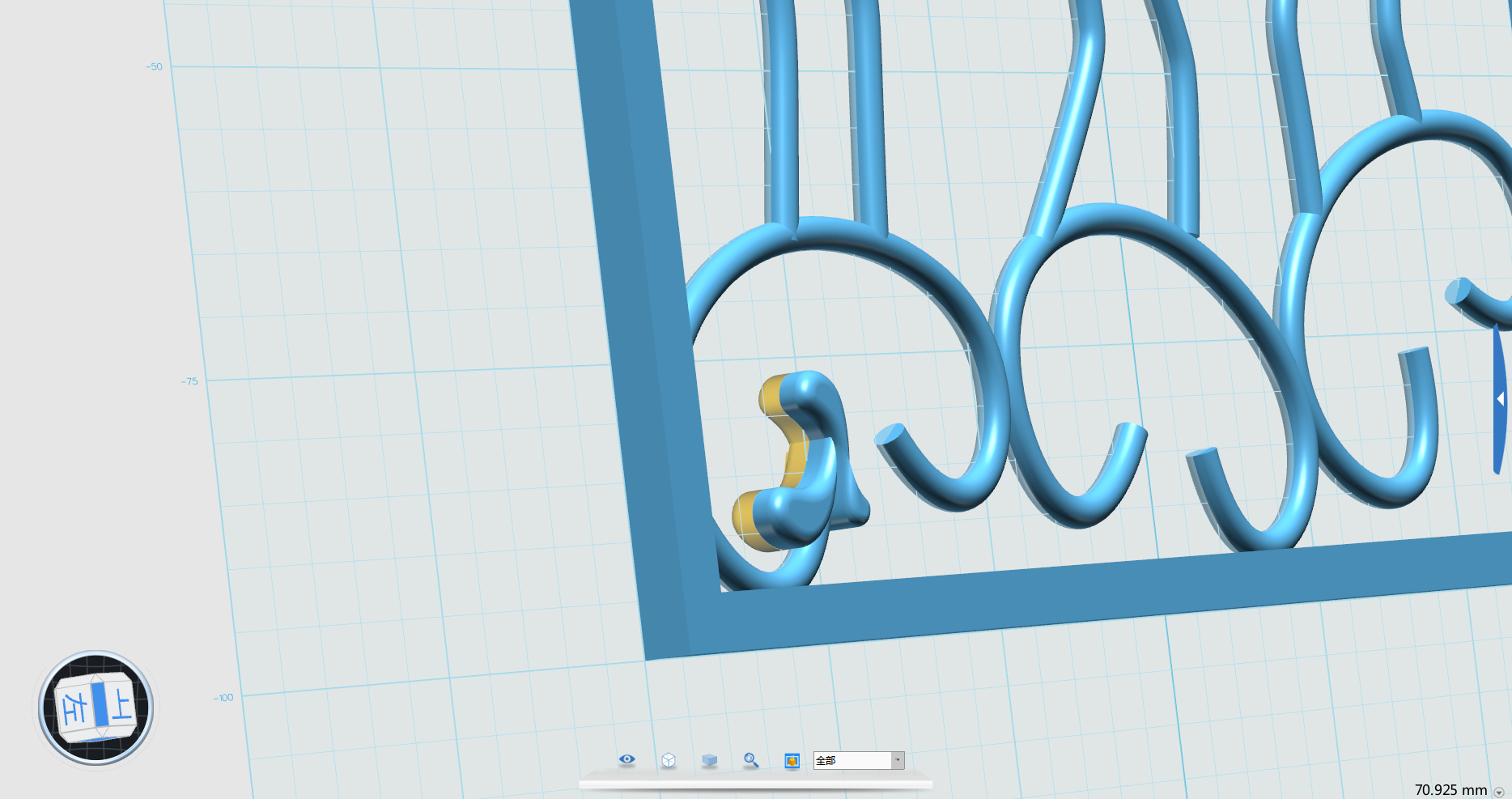The height and width of the screenshot is (799, 1512).
Task: Open the 全部 filter dropdown arrow
Action: (898, 760)
